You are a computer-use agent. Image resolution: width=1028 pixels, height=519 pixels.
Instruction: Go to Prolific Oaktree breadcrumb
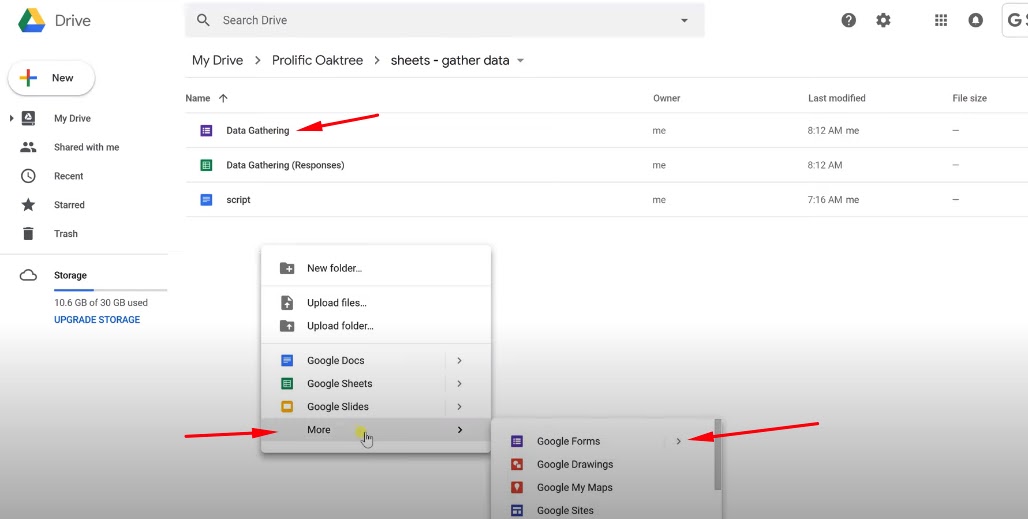click(x=317, y=60)
